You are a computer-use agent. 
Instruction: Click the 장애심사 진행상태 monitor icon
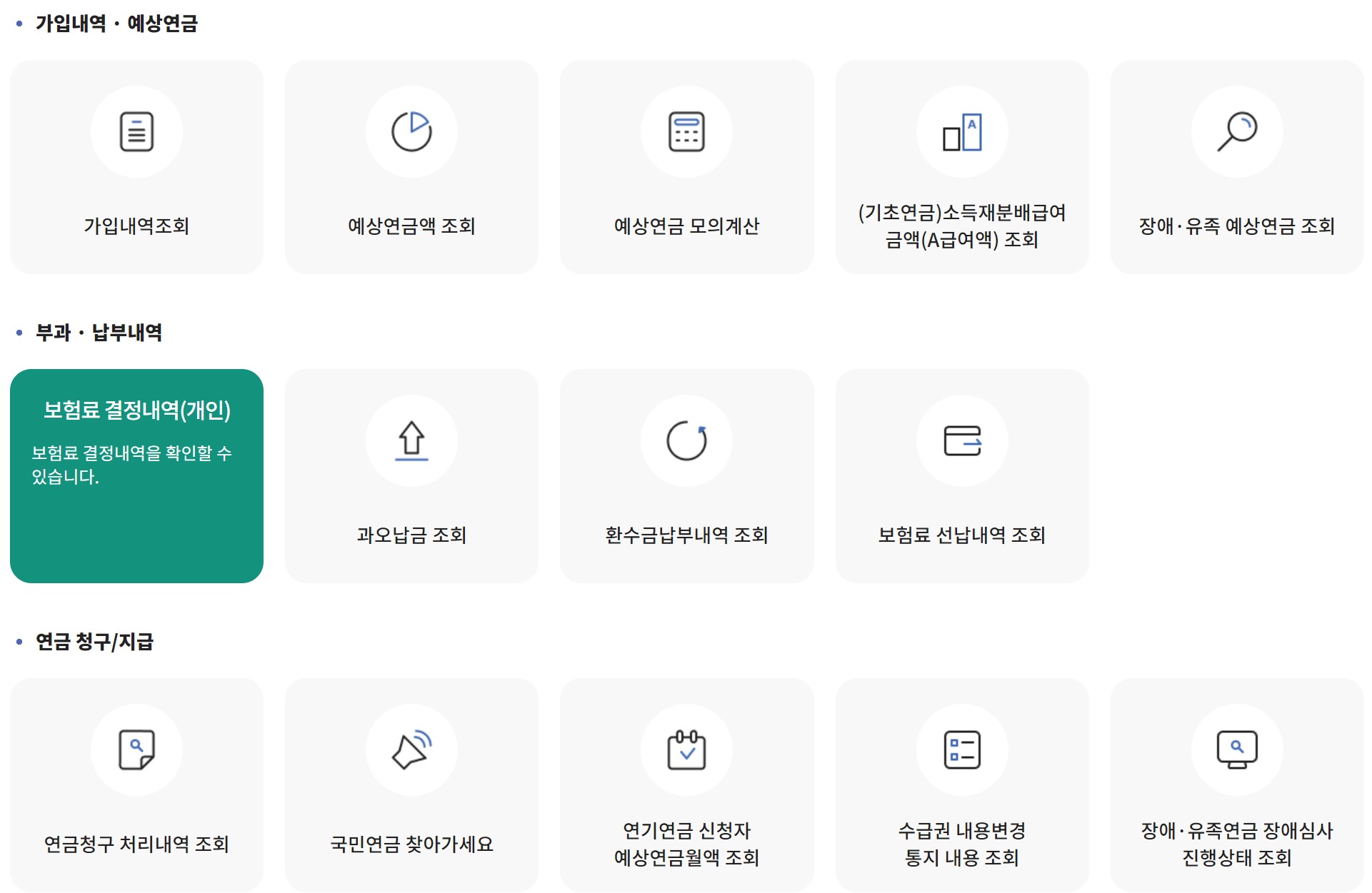click(1238, 750)
